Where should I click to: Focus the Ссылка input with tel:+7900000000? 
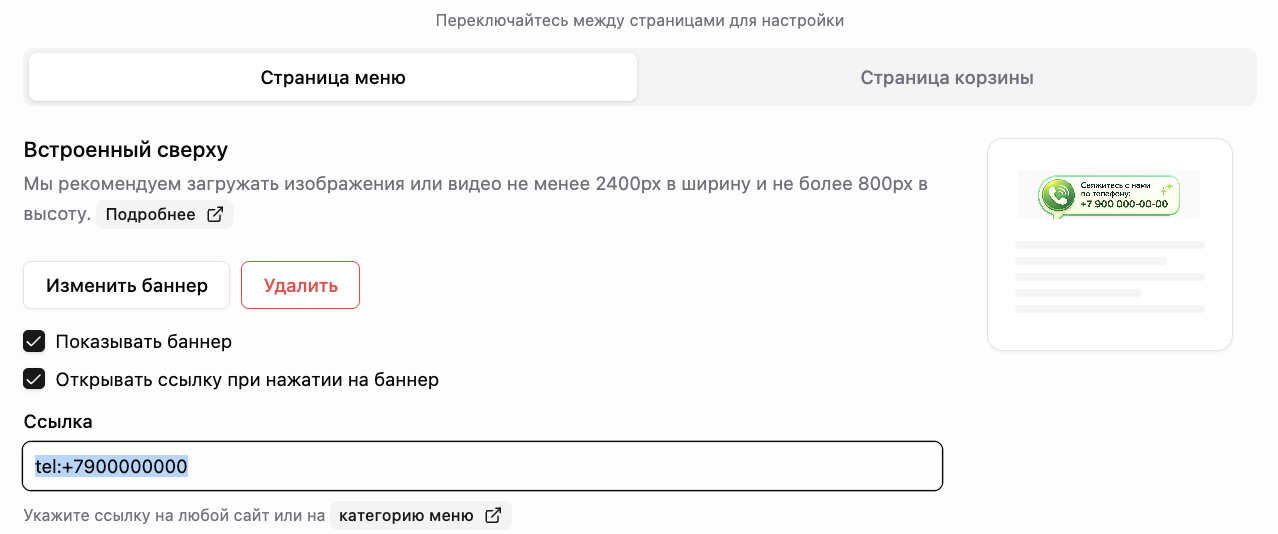[x=482, y=466]
